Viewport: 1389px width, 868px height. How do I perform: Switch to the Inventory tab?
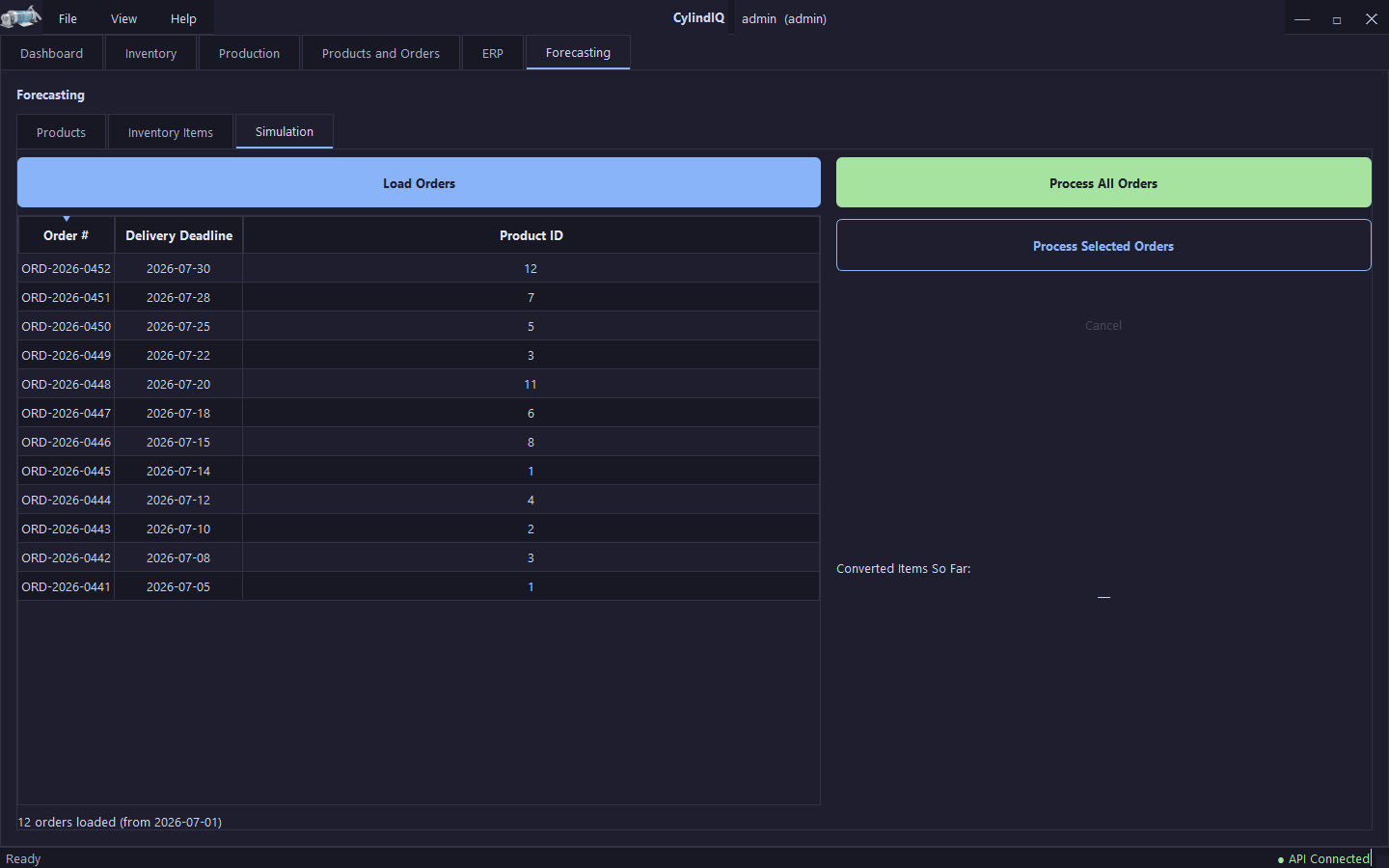pyautogui.click(x=150, y=53)
